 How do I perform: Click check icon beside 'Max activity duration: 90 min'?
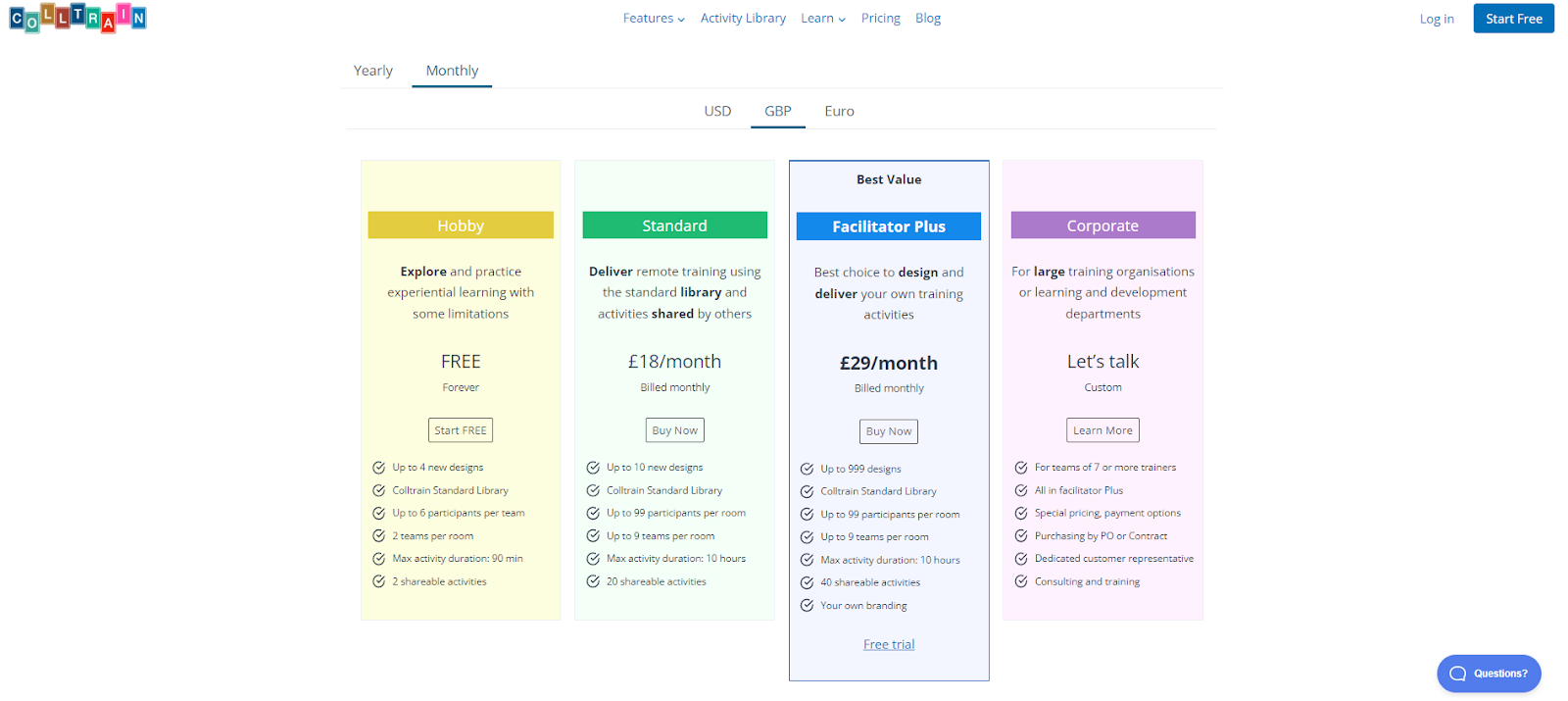pos(378,559)
